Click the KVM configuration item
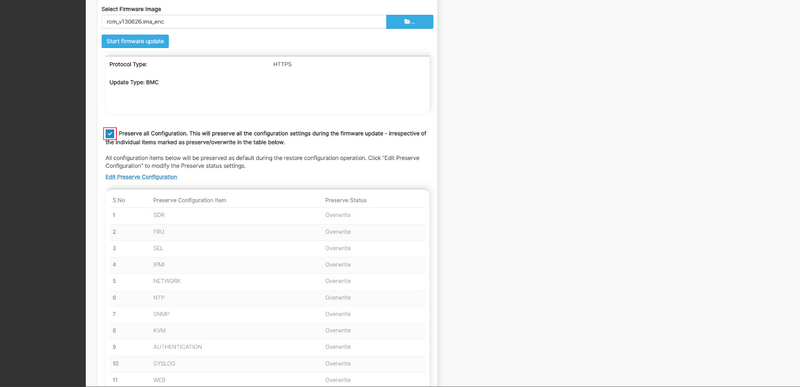The width and height of the screenshot is (800, 387). pyautogui.click(x=159, y=330)
